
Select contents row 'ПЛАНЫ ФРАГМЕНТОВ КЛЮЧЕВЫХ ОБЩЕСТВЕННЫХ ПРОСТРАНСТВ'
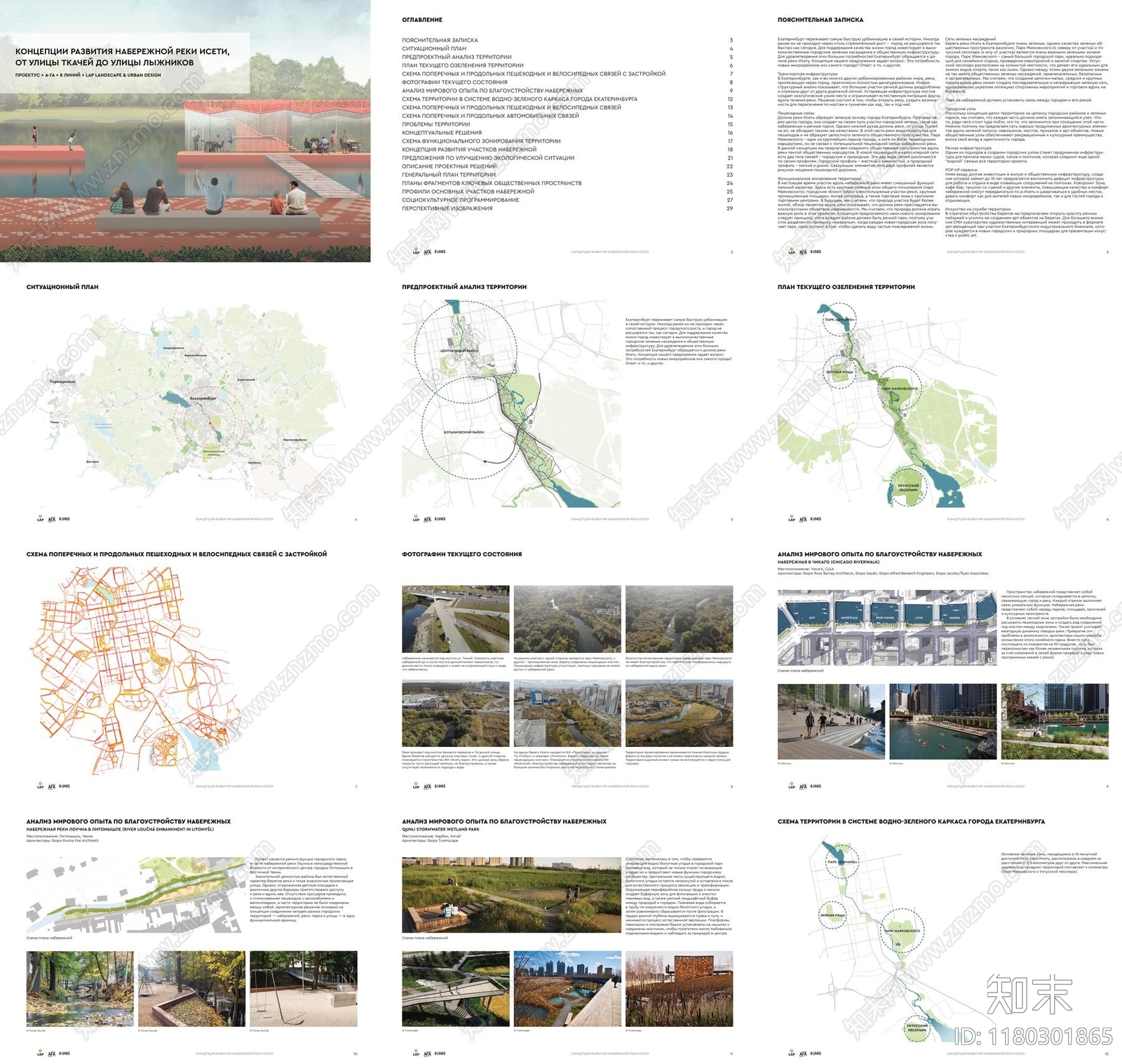click(x=567, y=183)
